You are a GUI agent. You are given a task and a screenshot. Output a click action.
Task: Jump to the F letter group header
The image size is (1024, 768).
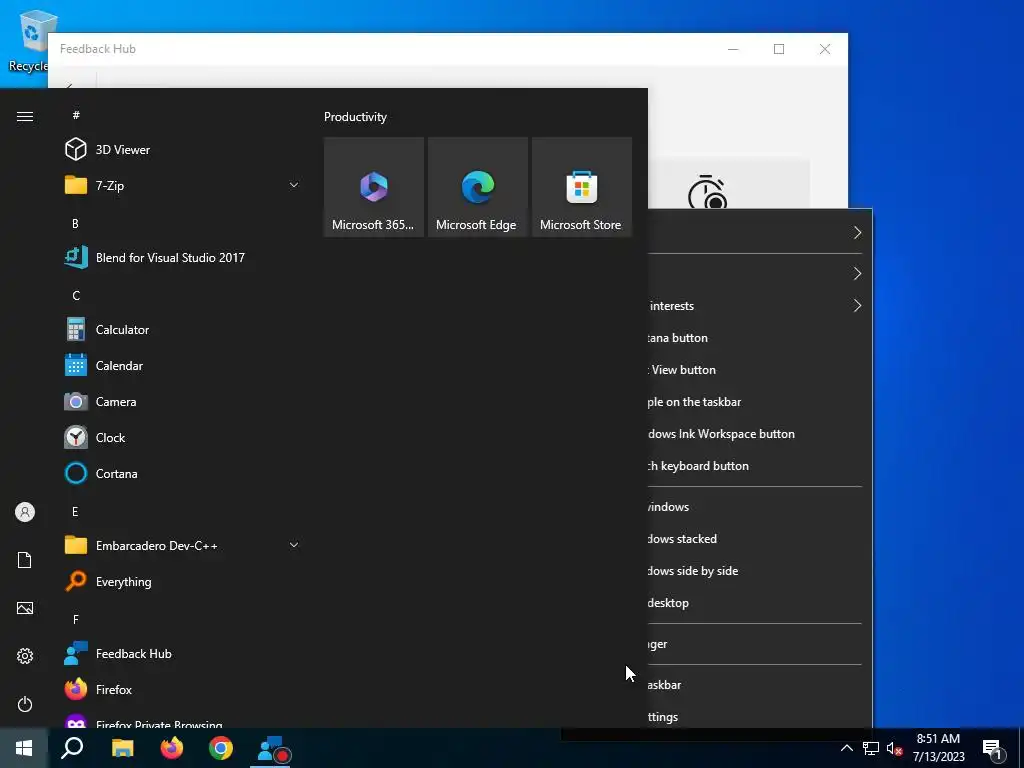coord(76,619)
